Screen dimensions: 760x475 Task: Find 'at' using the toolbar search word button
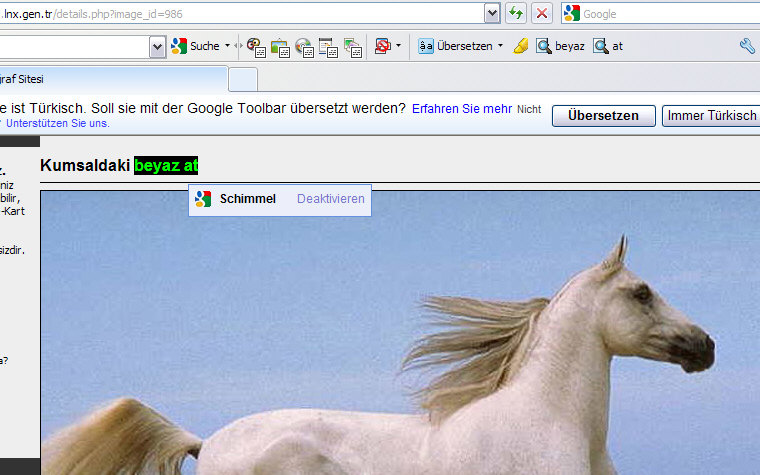pyautogui.click(x=608, y=46)
